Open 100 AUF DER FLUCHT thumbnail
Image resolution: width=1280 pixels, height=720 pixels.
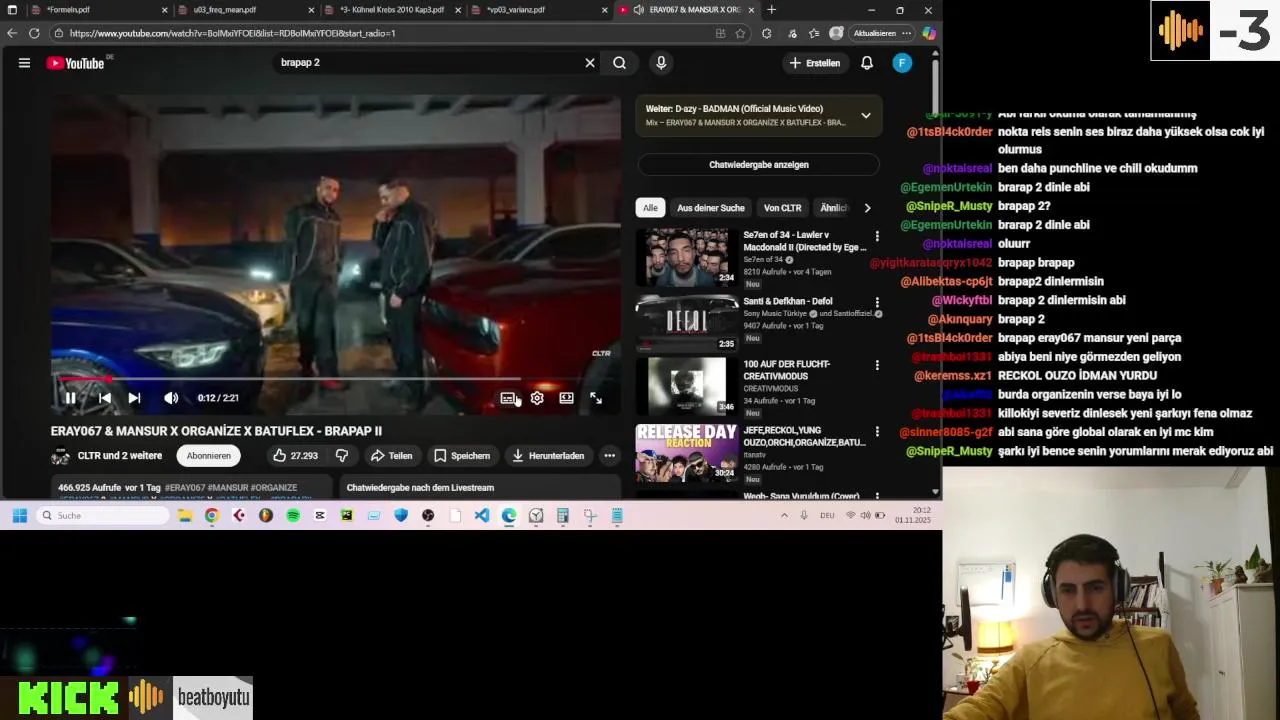(687, 386)
